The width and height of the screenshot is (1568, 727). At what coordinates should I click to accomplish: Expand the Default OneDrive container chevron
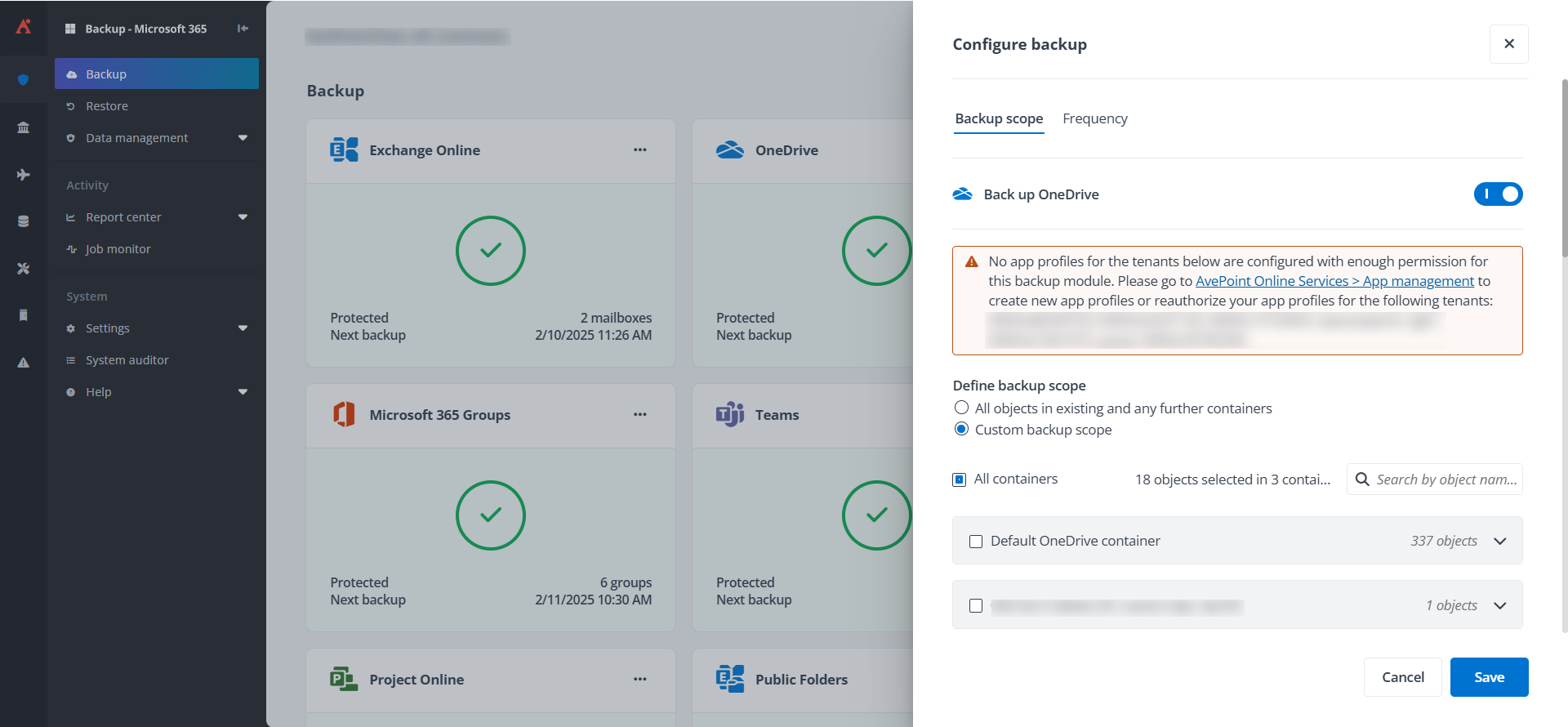tap(1500, 542)
